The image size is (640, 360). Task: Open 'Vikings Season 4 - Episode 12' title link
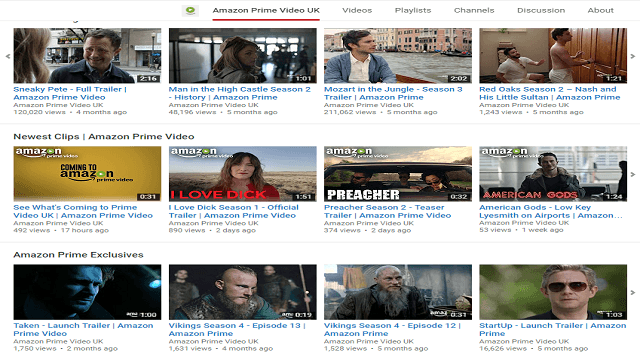tap(392, 329)
